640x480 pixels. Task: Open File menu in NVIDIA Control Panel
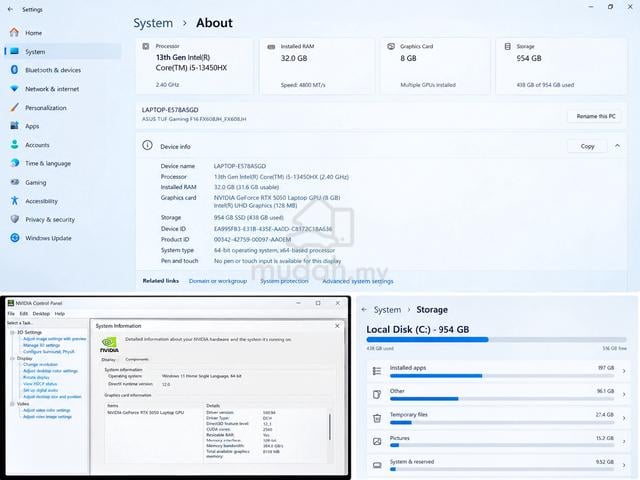pyautogui.click(x=11, y=313)
